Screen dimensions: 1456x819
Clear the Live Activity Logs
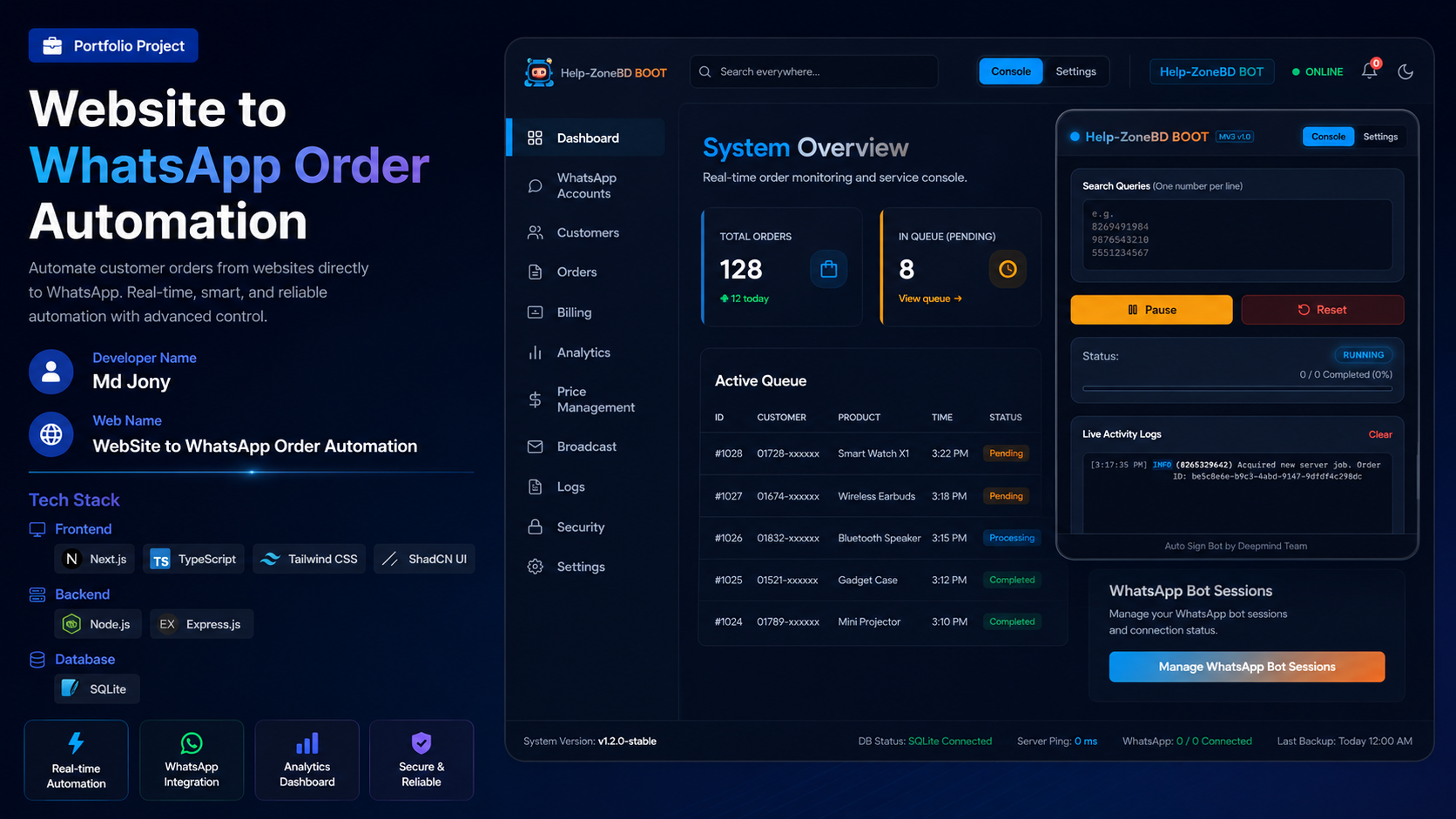(x=1380, y=434)
